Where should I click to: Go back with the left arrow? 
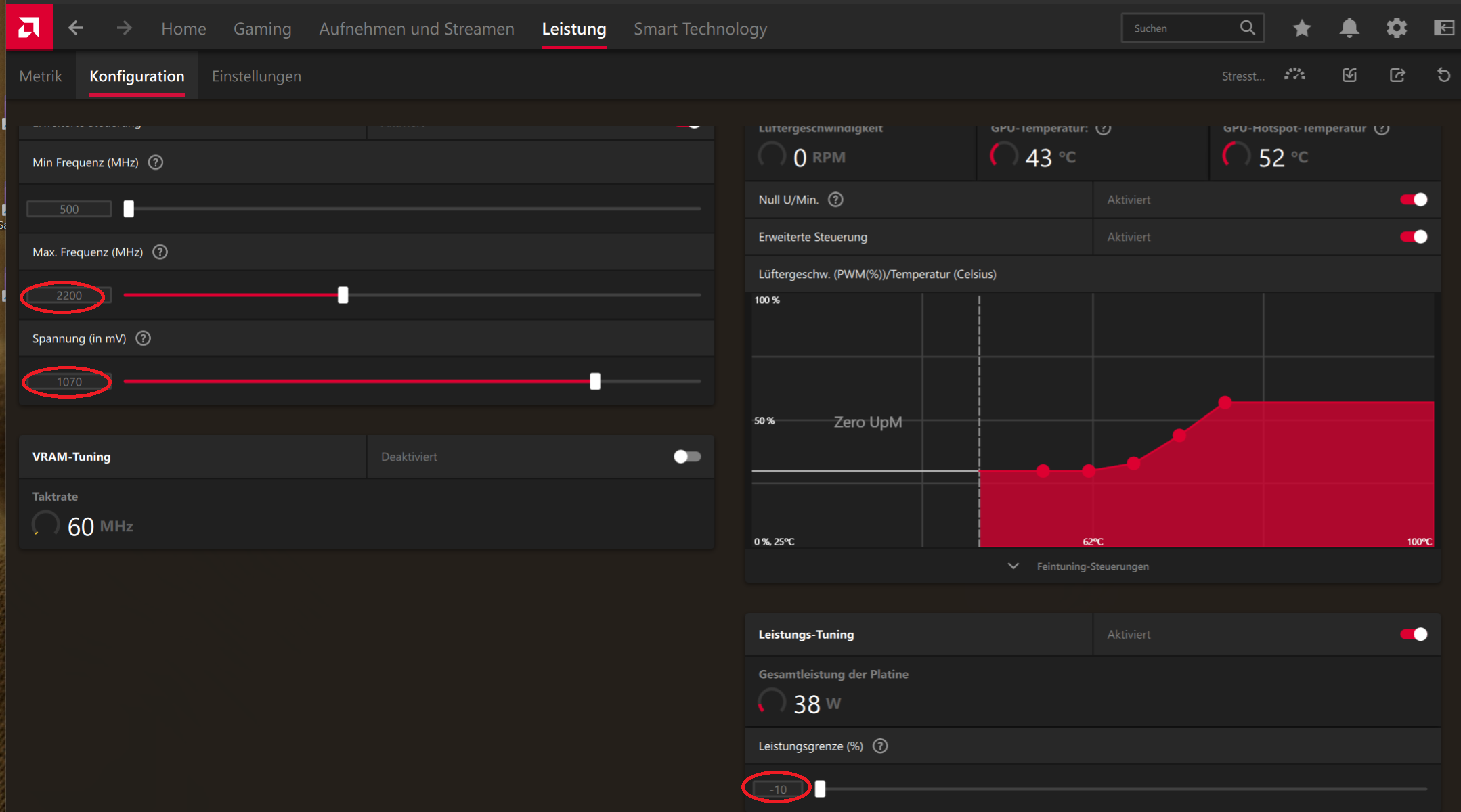point(76,28)
